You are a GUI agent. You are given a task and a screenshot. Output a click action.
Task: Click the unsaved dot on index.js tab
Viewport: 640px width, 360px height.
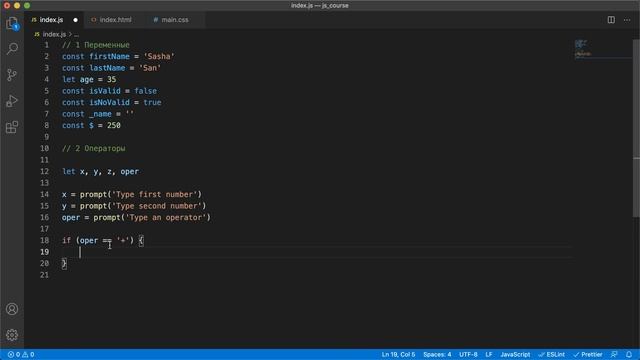click(76, 20)
